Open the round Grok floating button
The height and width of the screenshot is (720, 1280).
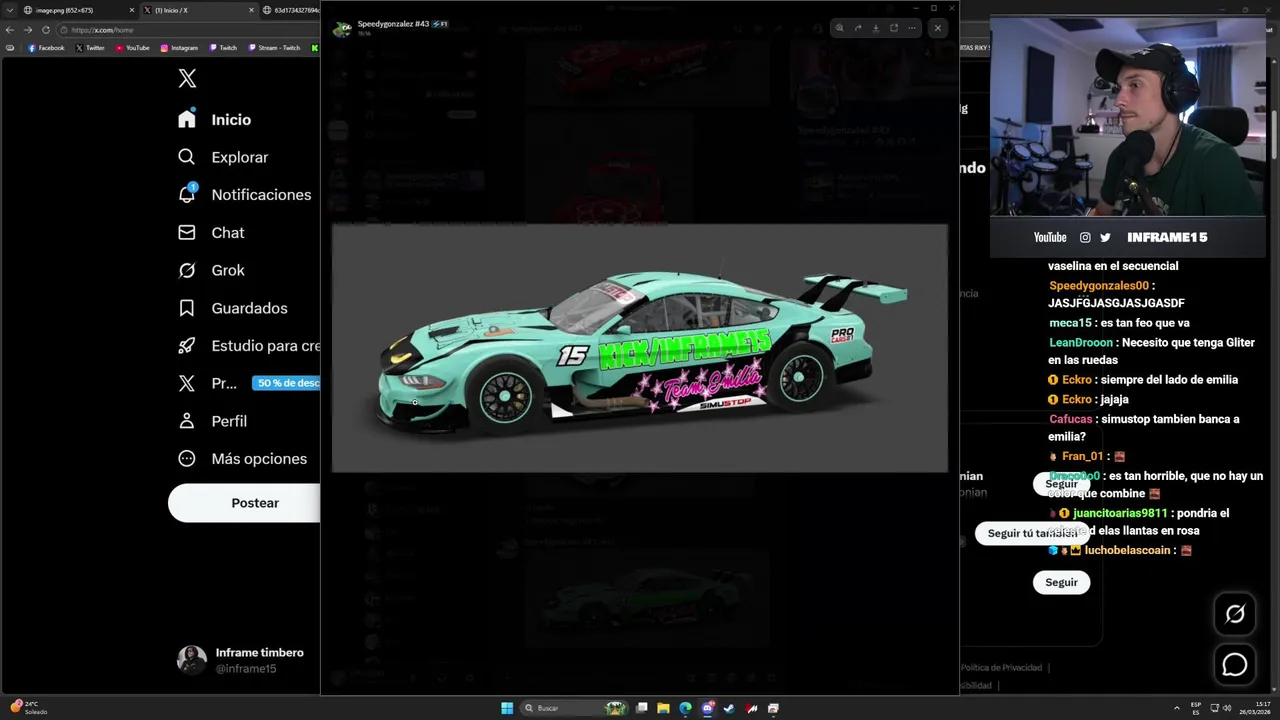1235,614
